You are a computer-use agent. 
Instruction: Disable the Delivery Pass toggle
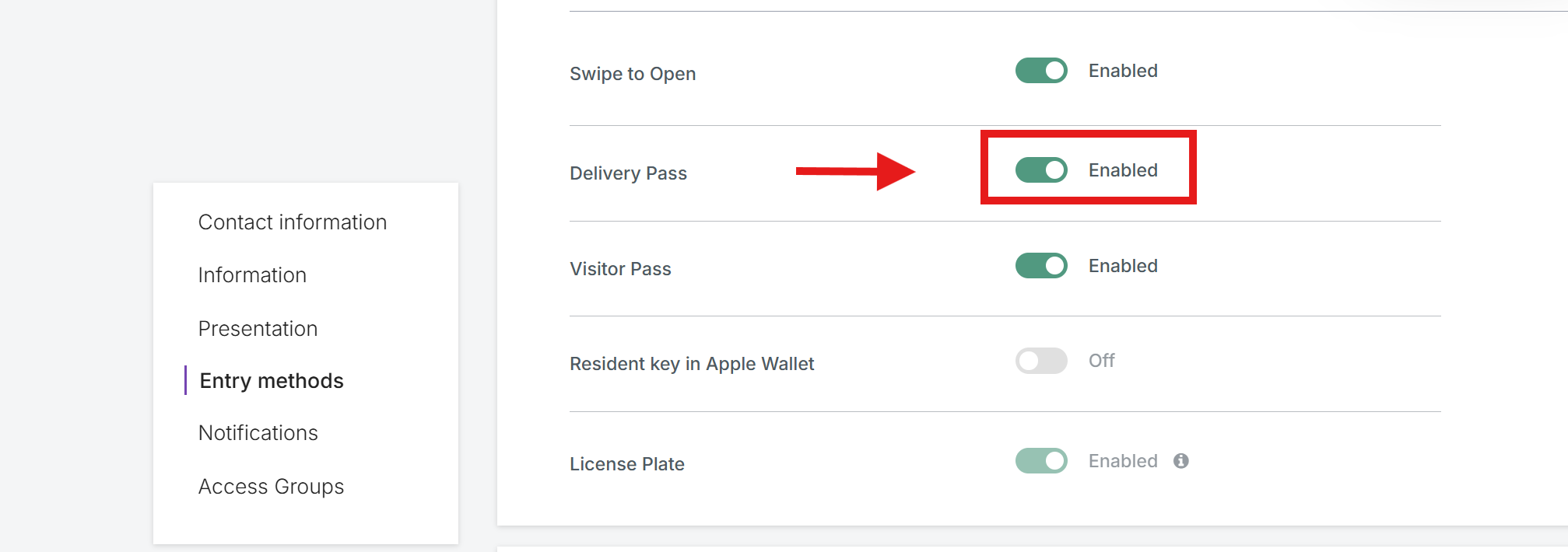click(1041, 170)
